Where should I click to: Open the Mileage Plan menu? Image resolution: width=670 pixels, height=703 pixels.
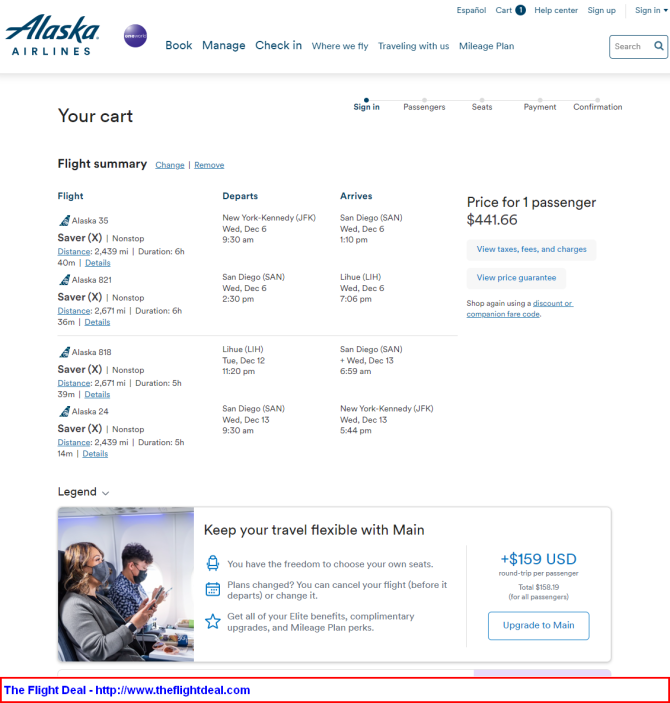coord(486,46)
